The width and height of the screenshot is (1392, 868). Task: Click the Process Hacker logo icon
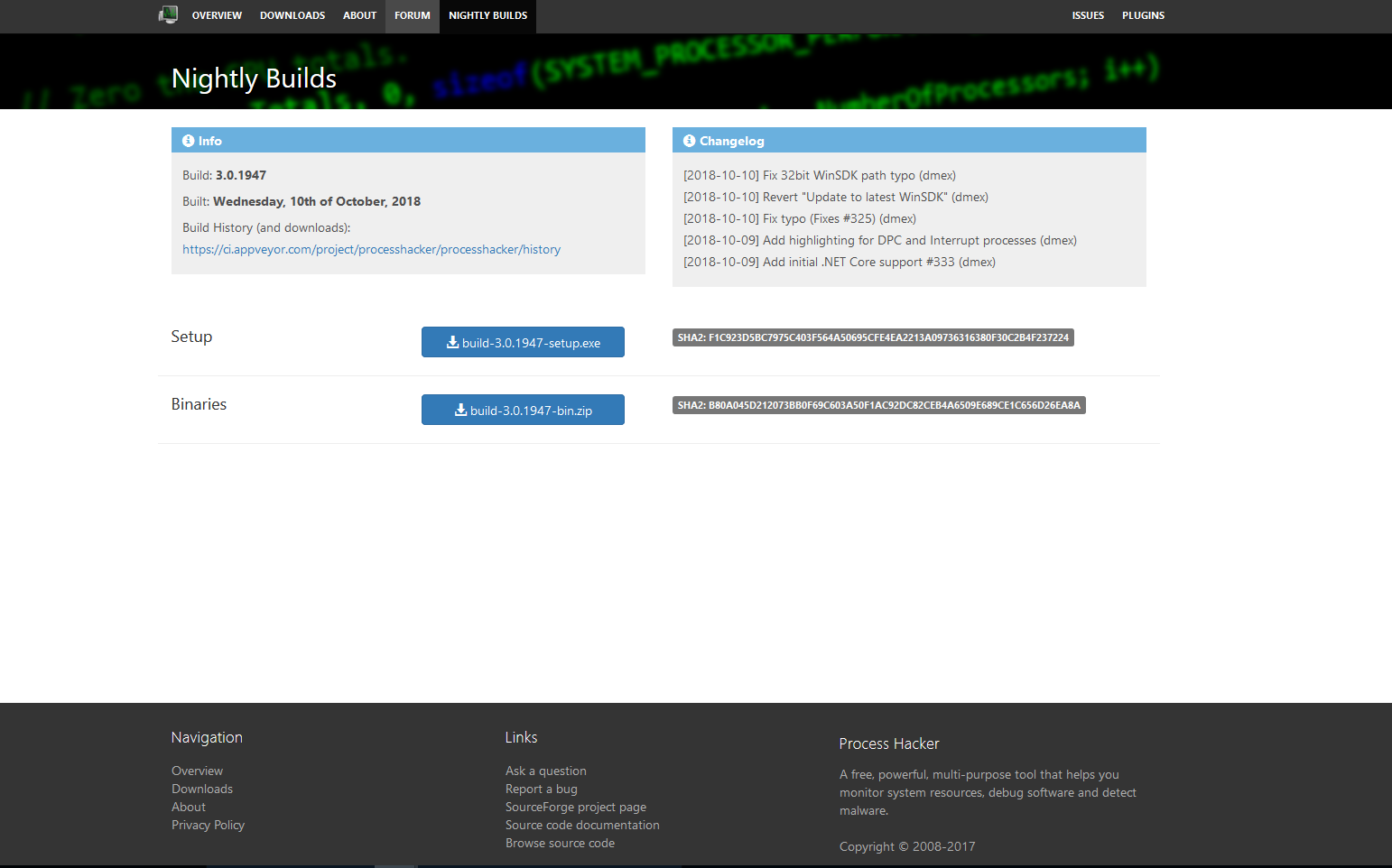(x=169, y=14)
